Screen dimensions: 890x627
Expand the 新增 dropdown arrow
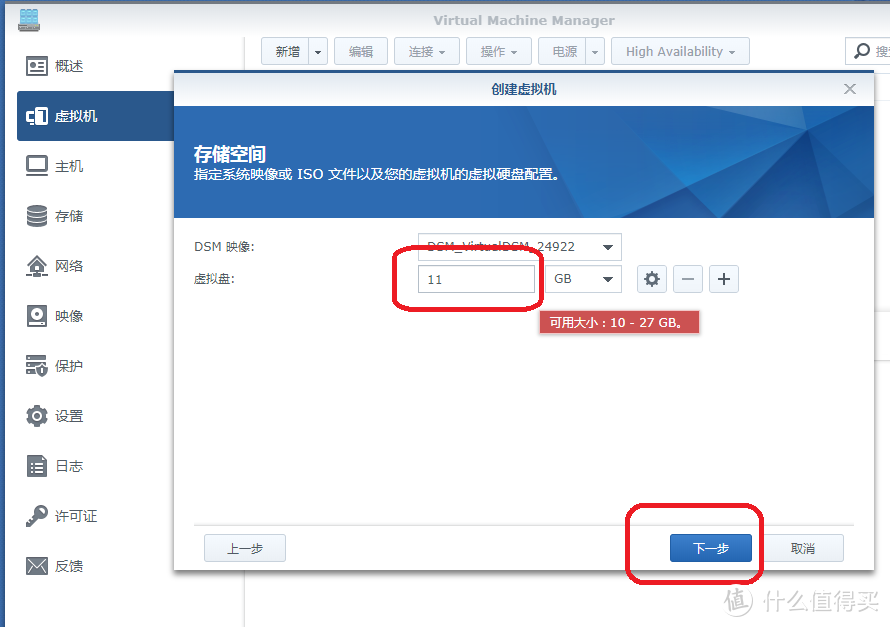pos(318,52)
